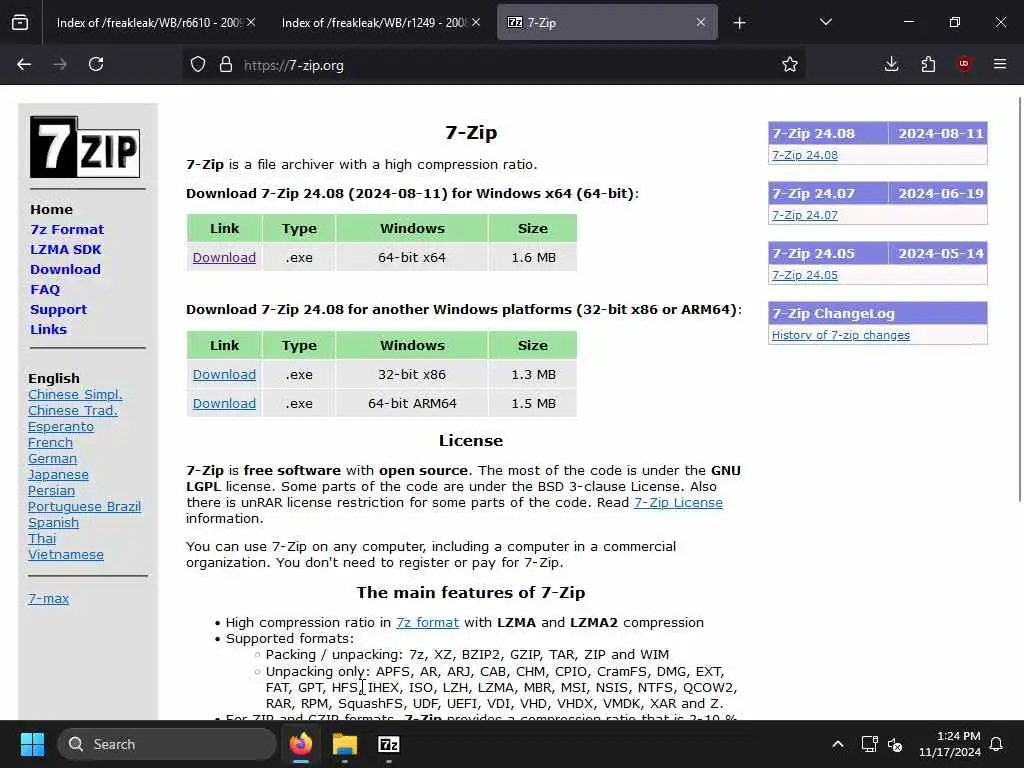Switch language to French
Screen dimensions: 1024x768
(x=50, y=442)
